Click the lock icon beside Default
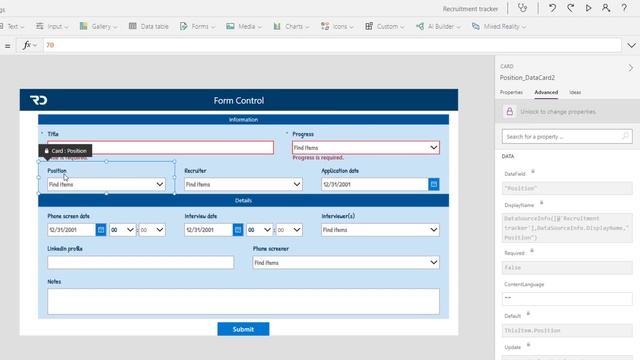This screenshot has height=360, width=640. click(528, 314)
